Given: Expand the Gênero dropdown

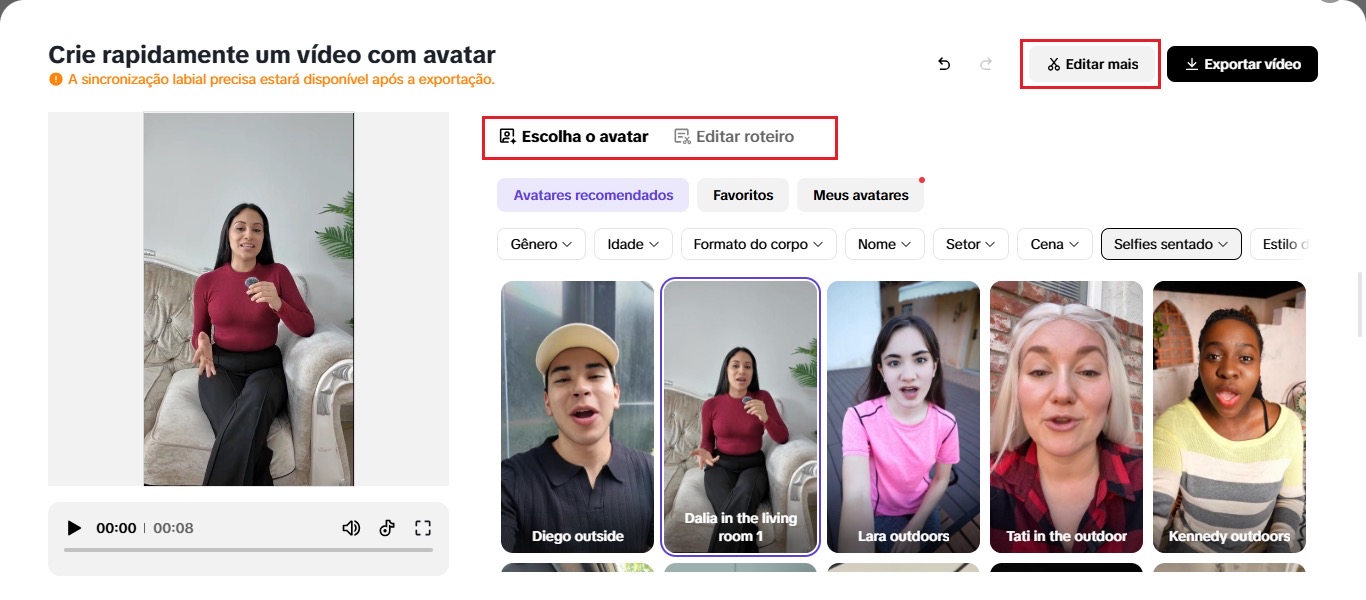Looking at the screenshot, I should (541, 244).
